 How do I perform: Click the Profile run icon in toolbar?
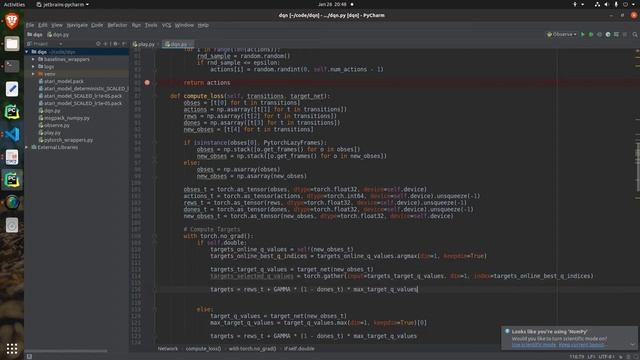click(x=608, y=35)
